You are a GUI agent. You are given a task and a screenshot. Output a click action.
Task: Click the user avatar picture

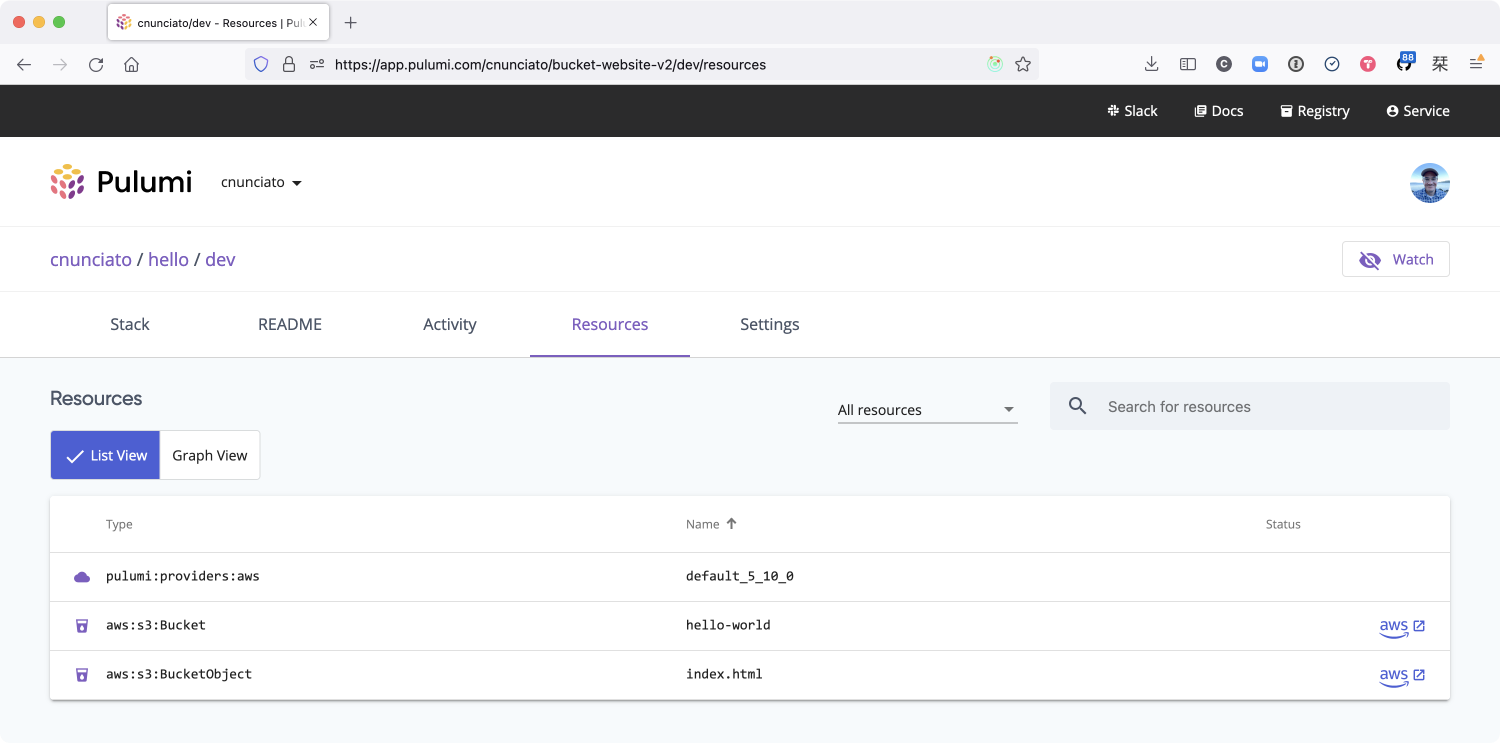[x=1429, y=183]
